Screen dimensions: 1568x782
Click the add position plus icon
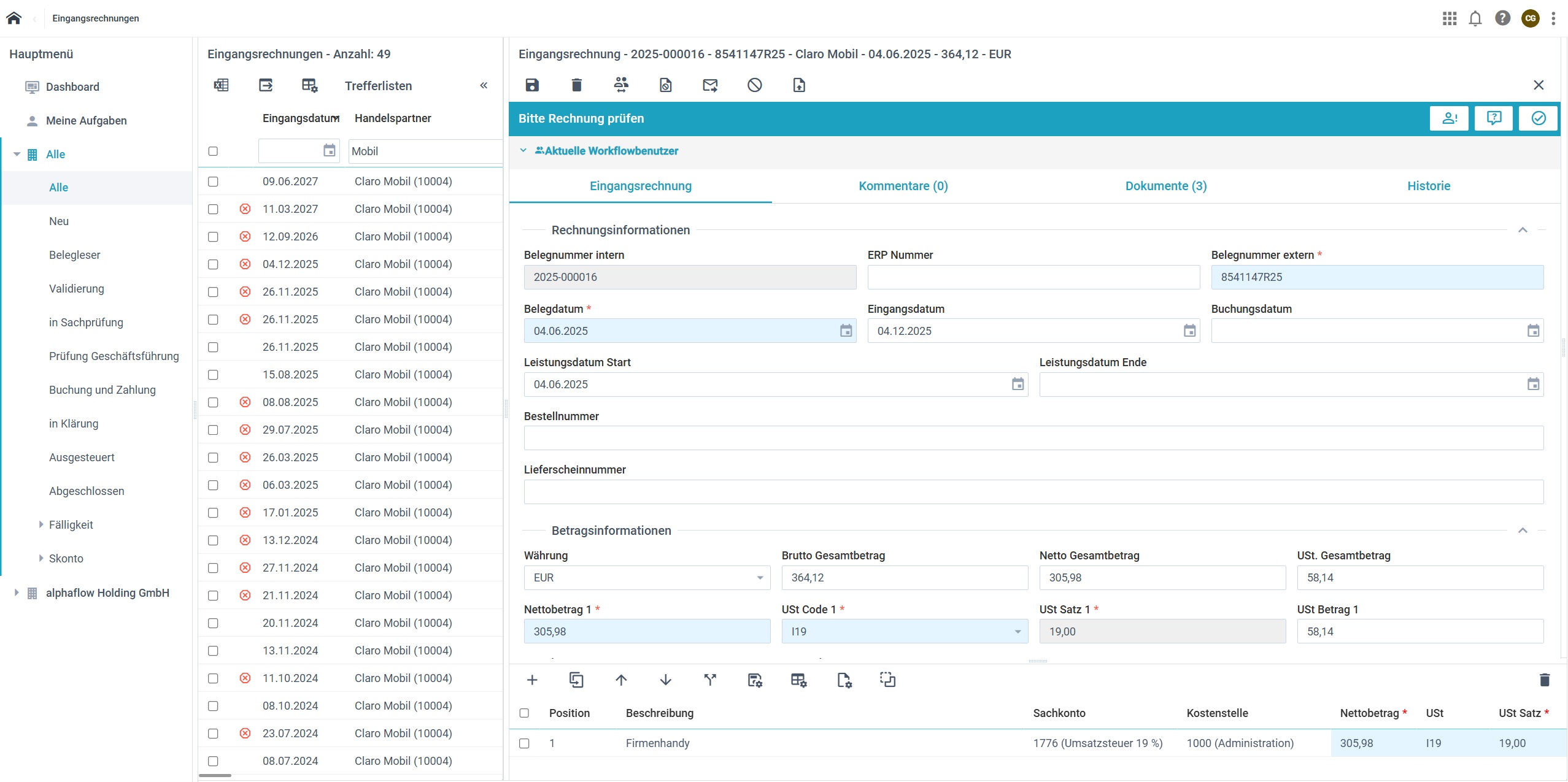pos(532,680)
